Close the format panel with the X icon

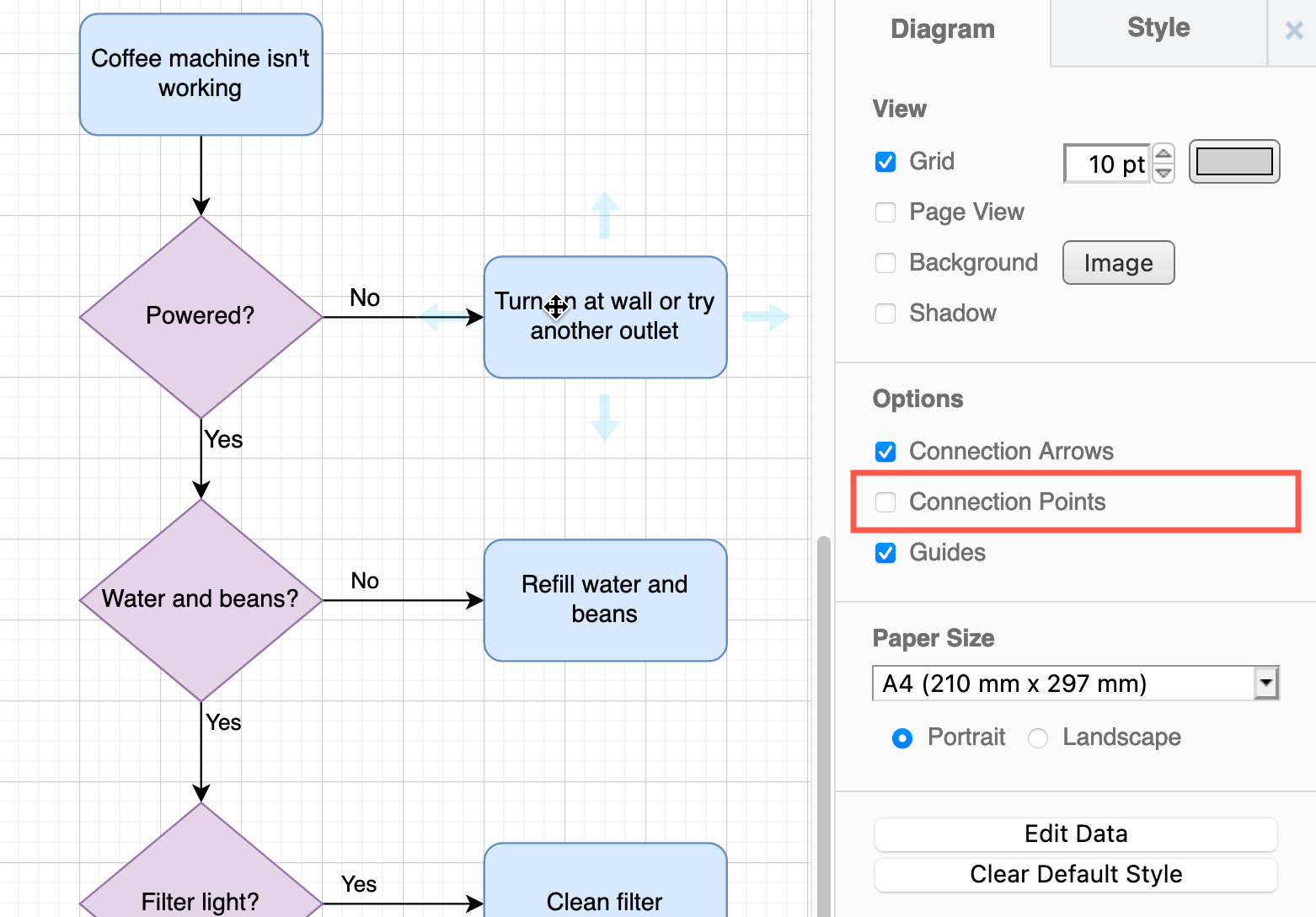point(1292,30)
